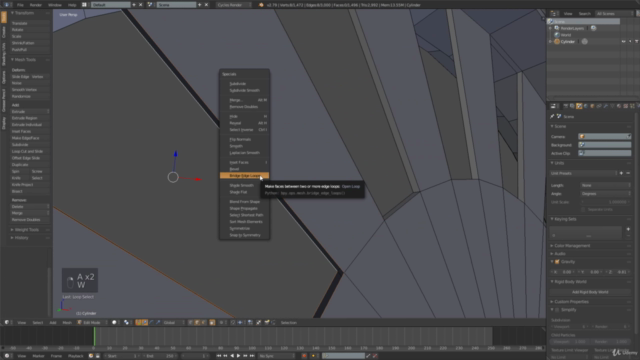The height and width of the screenshot is (360, 640).
Task: Open the Object properties tab icon
Action: tap(592, 106)
